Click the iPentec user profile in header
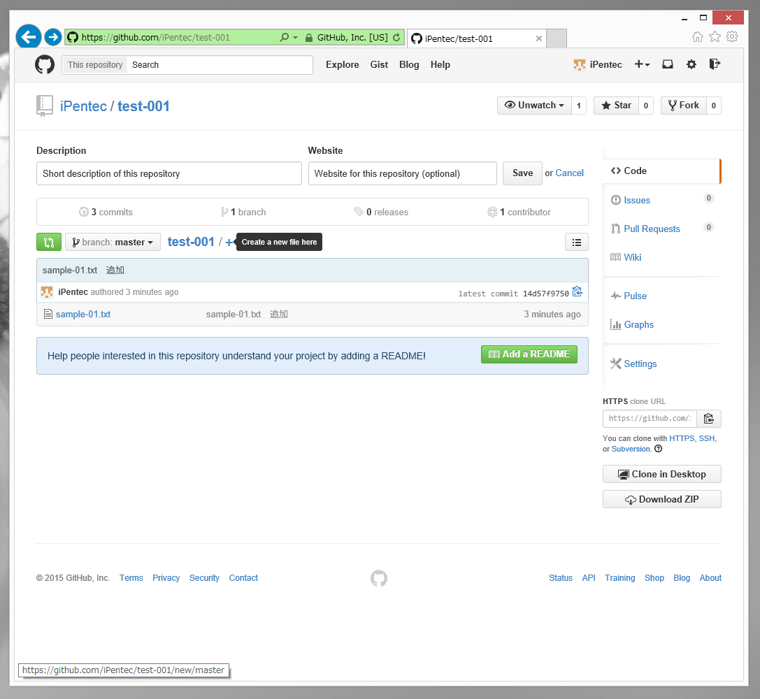Viewport: 760px width, 699px height. 598,64
